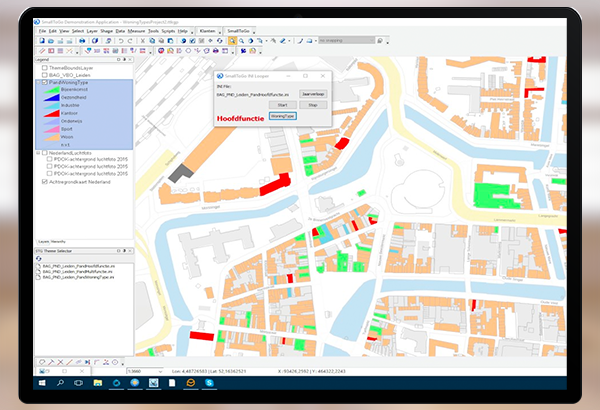Open Skype from the taskbar
Screen dimensions: 600x410
pos(209,383)
